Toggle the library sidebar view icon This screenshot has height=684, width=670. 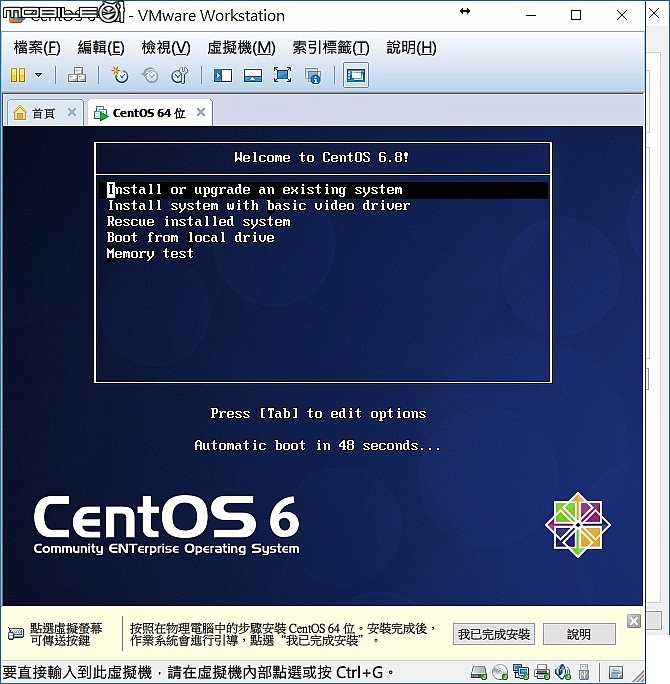[222, 75]
